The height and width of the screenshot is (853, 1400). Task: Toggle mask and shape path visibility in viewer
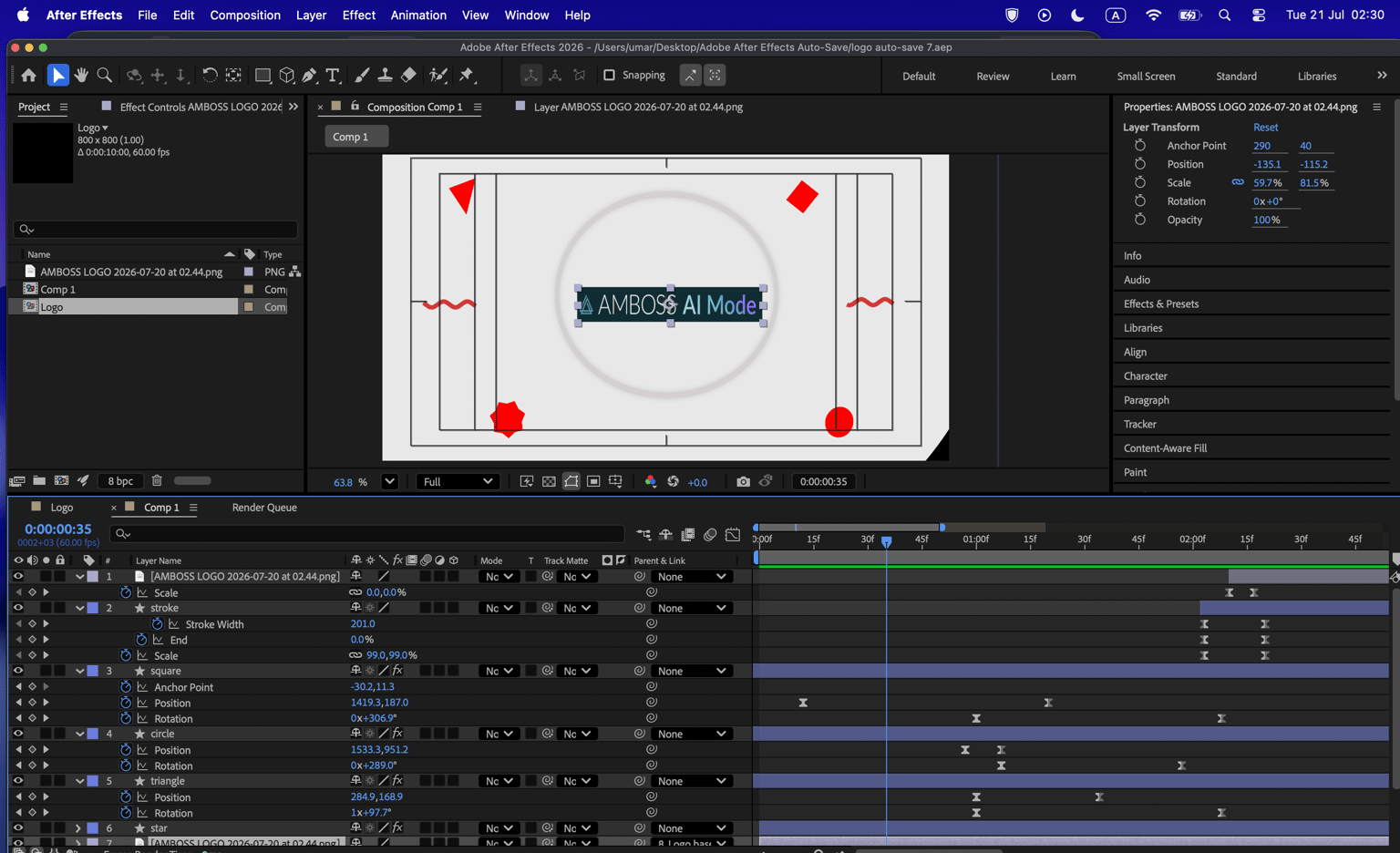coord(571,482)
